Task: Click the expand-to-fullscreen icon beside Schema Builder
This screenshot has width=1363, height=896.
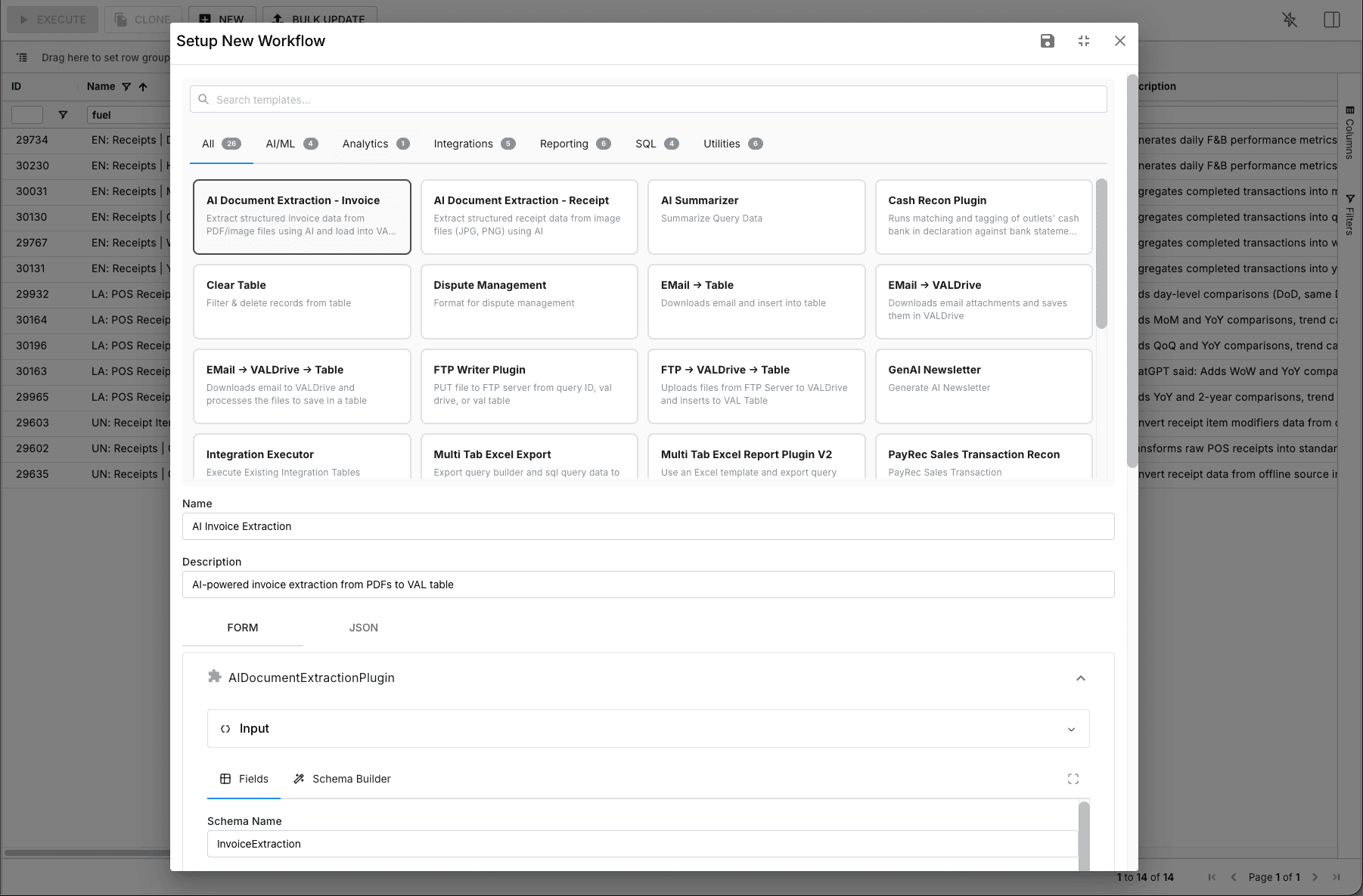Action: pyautogui.click(x=1073, y=779)
